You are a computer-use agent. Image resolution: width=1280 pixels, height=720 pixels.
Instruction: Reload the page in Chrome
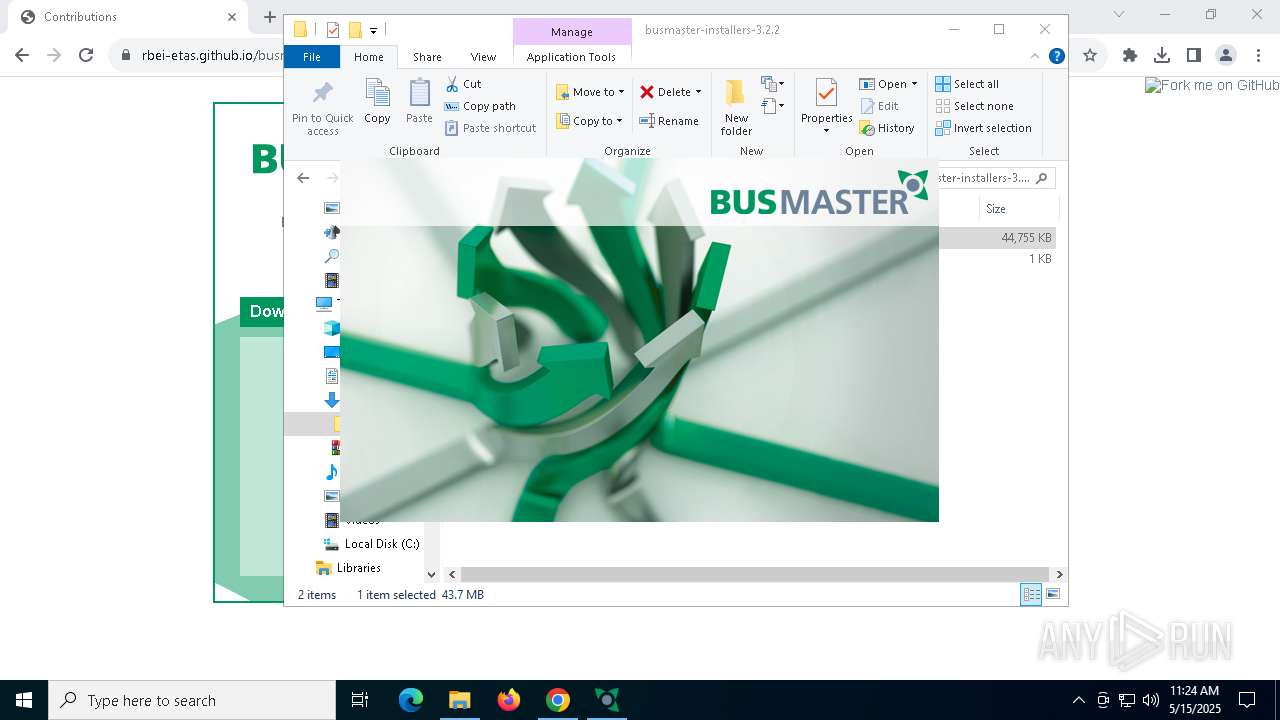(86, 56)
